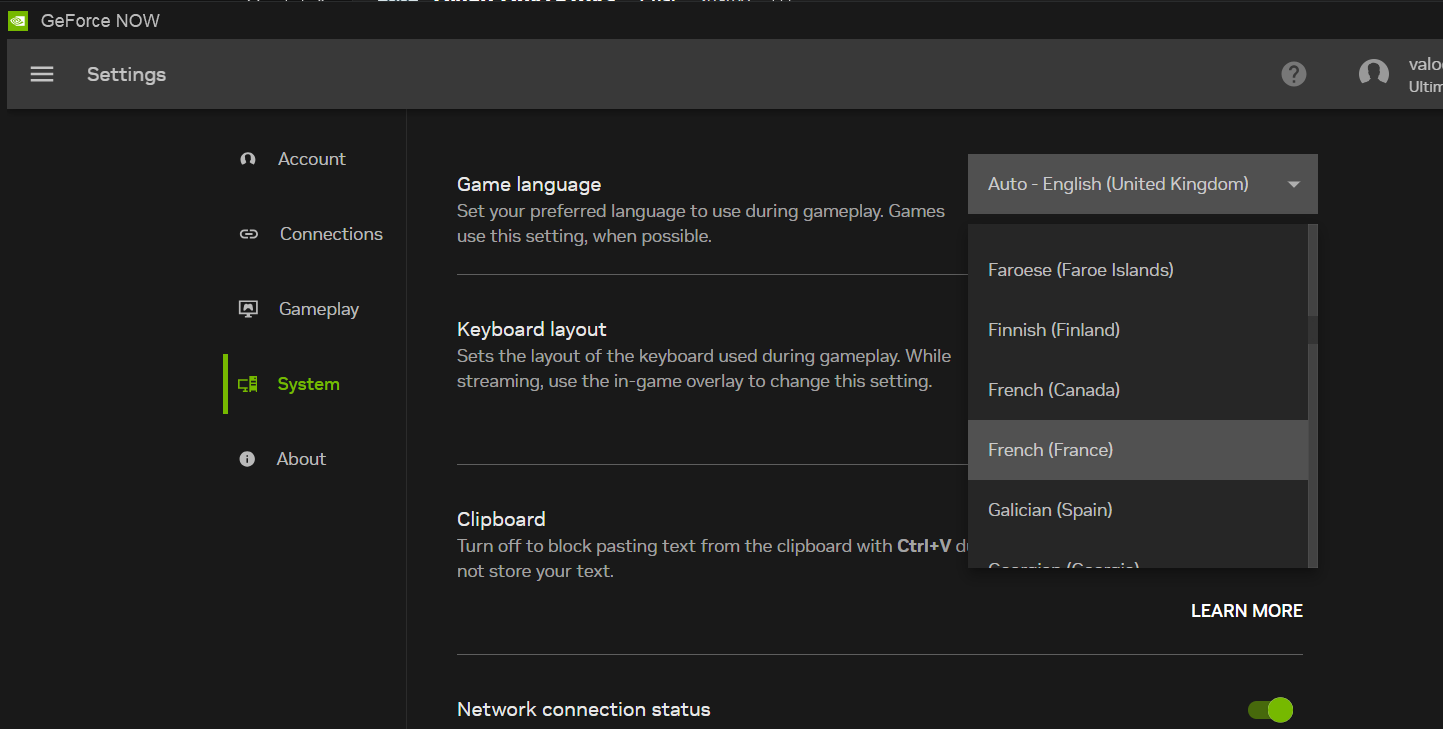Toggle off Network connection status switch

tap(1270, 710)
